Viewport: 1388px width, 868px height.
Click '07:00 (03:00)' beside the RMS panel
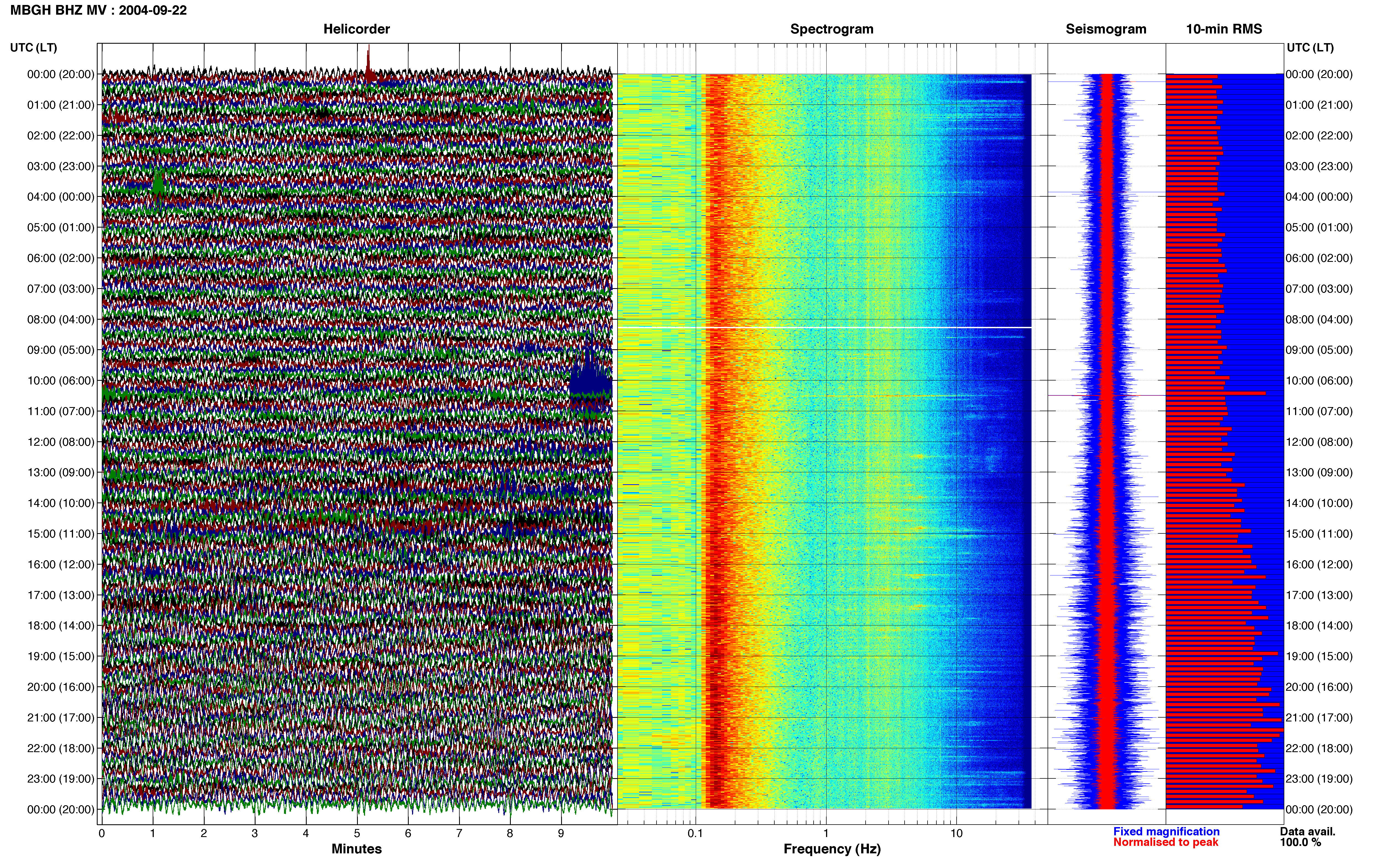point(1319,289)
